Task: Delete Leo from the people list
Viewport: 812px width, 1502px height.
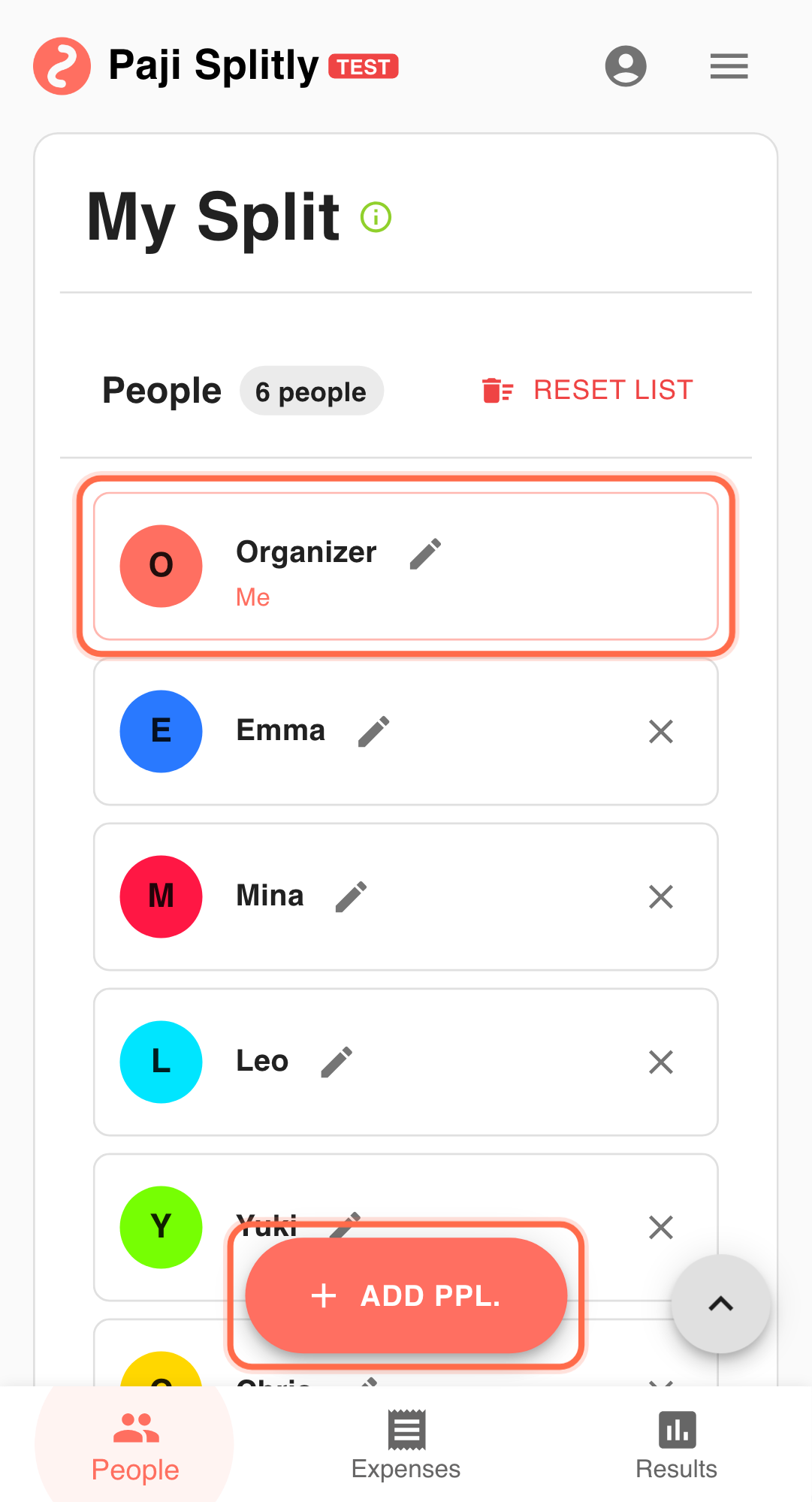Action: [x=660, y=1062]
